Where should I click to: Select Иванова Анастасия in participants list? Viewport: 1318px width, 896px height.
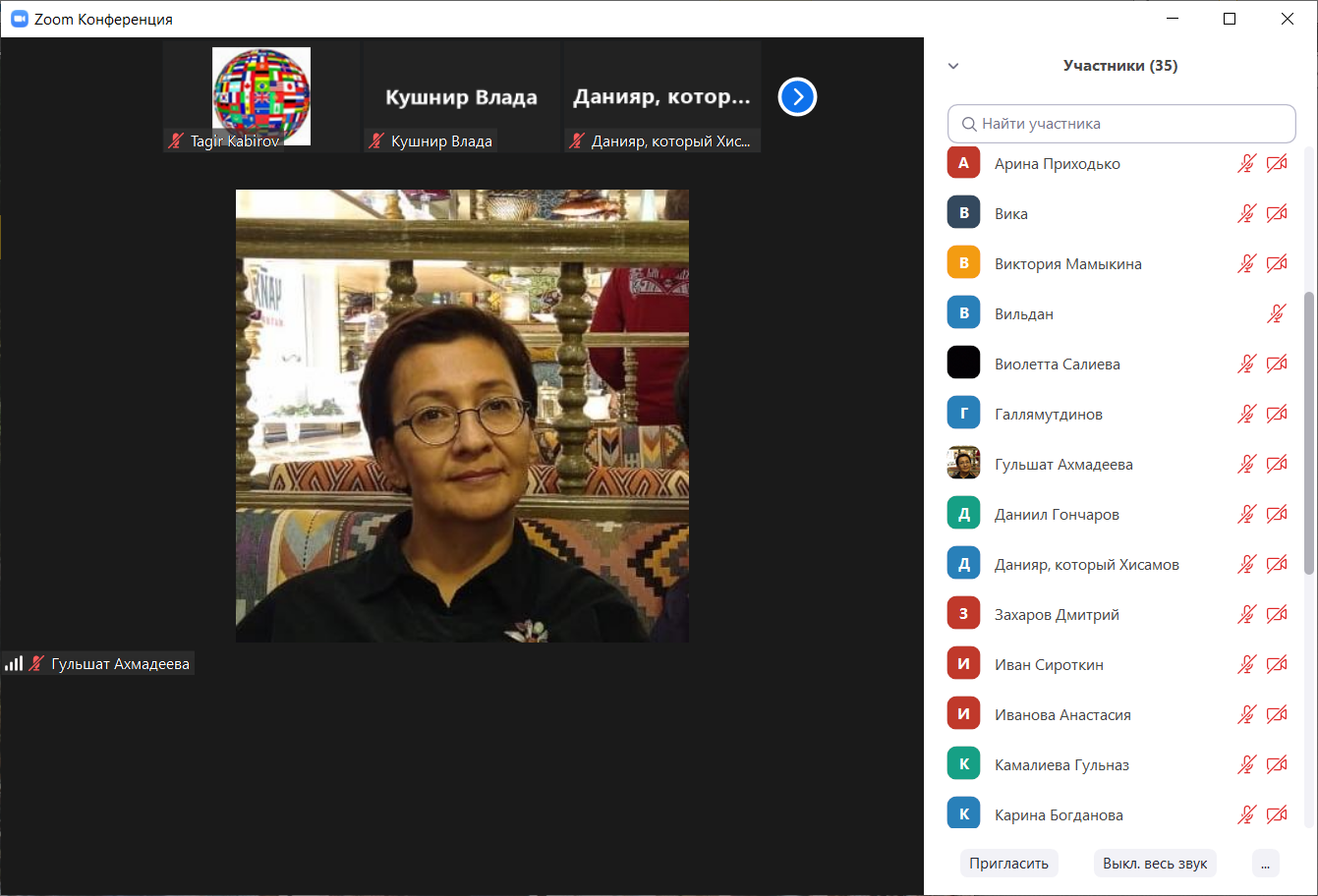point(1062,715)
